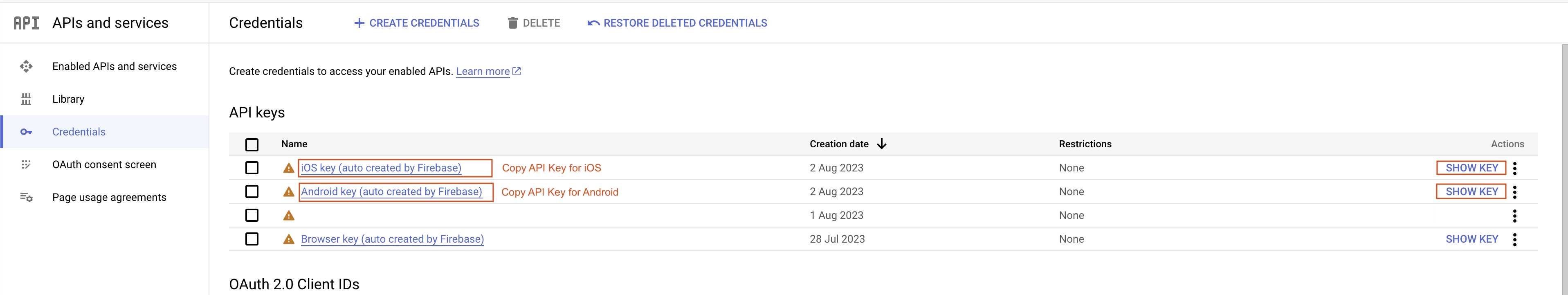Screen dimensions: 1568x295
Task: Click the Enabled APIs and services icon
Action: (26, 66)
